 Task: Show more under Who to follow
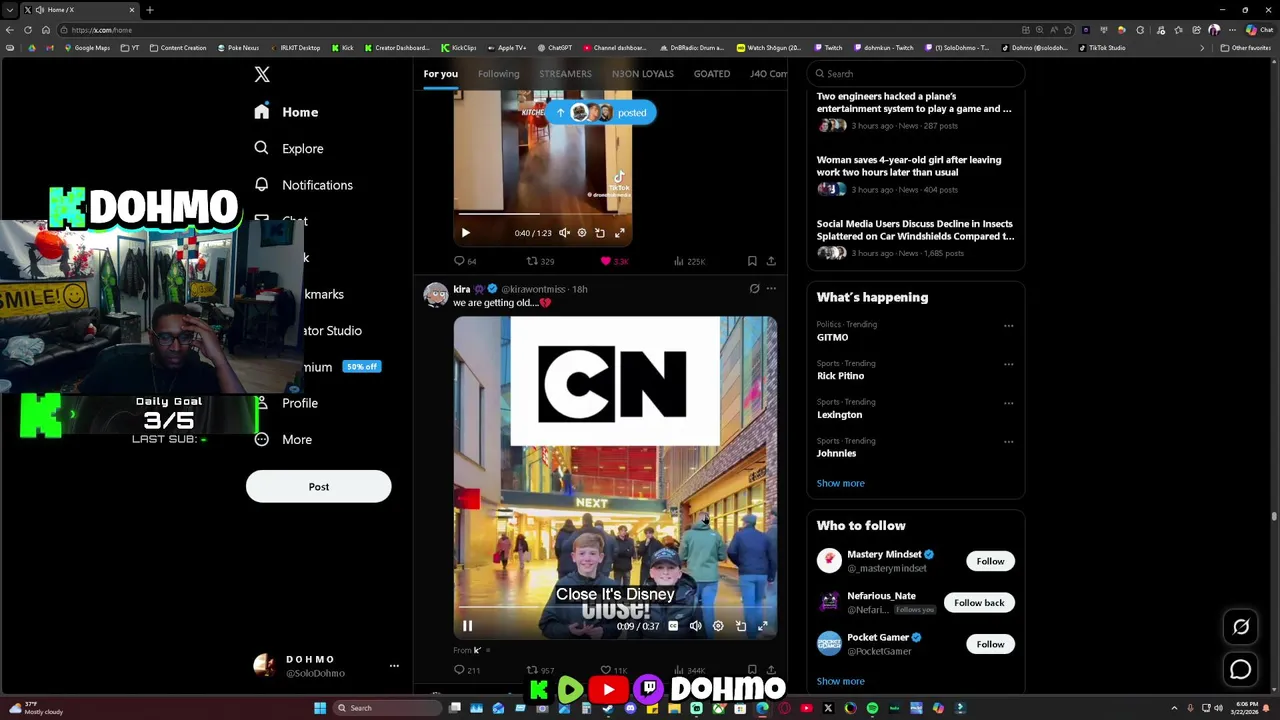[x=840, y=681]
